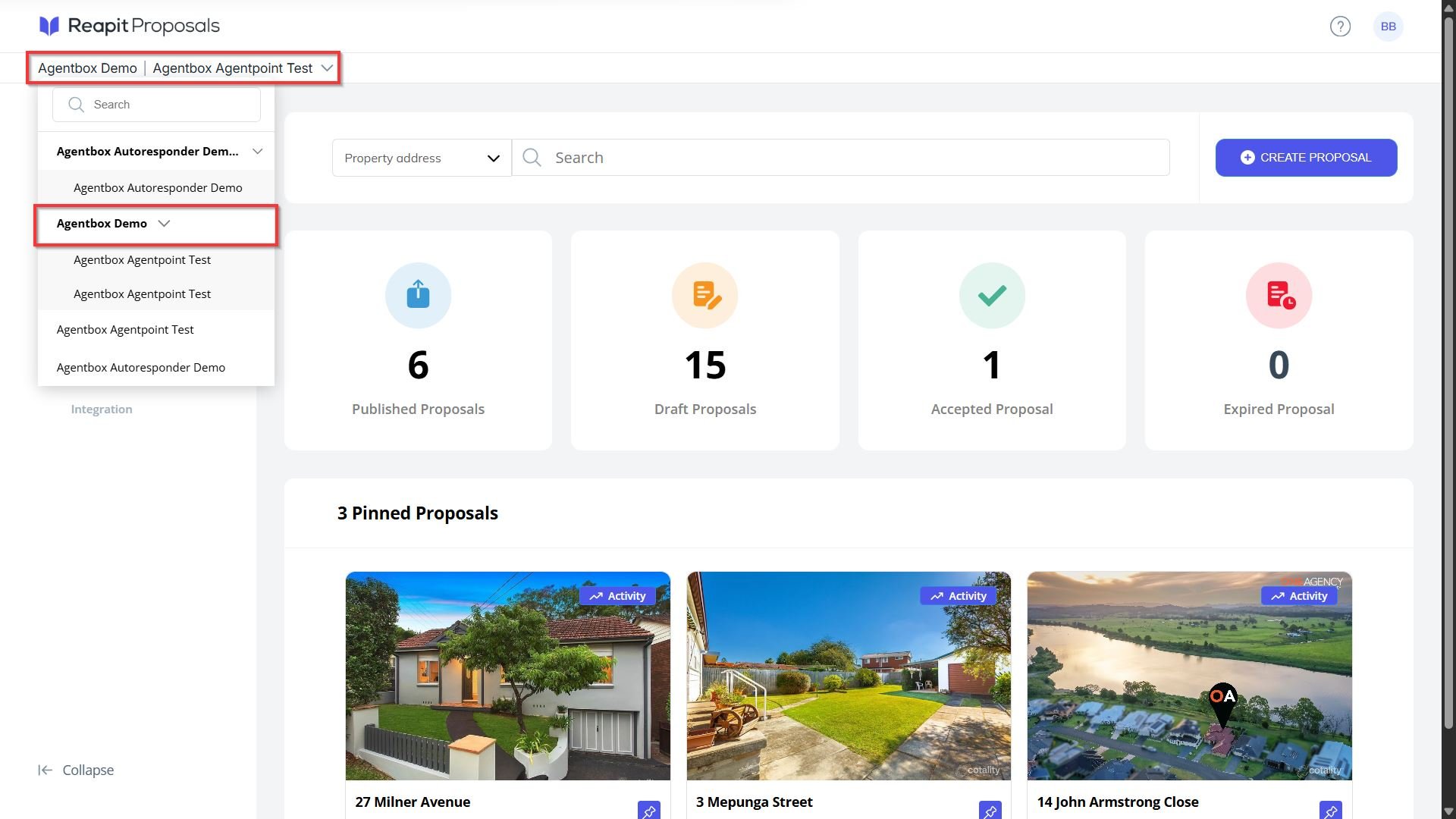The image size is (1456, 819).
Task: Click the main proposals Search field
Action: (841, 158)
